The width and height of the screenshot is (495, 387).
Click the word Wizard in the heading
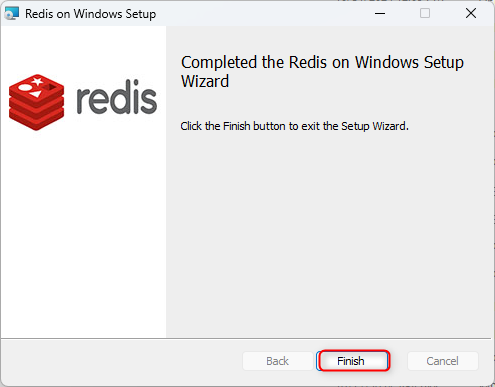coord(205,81)
